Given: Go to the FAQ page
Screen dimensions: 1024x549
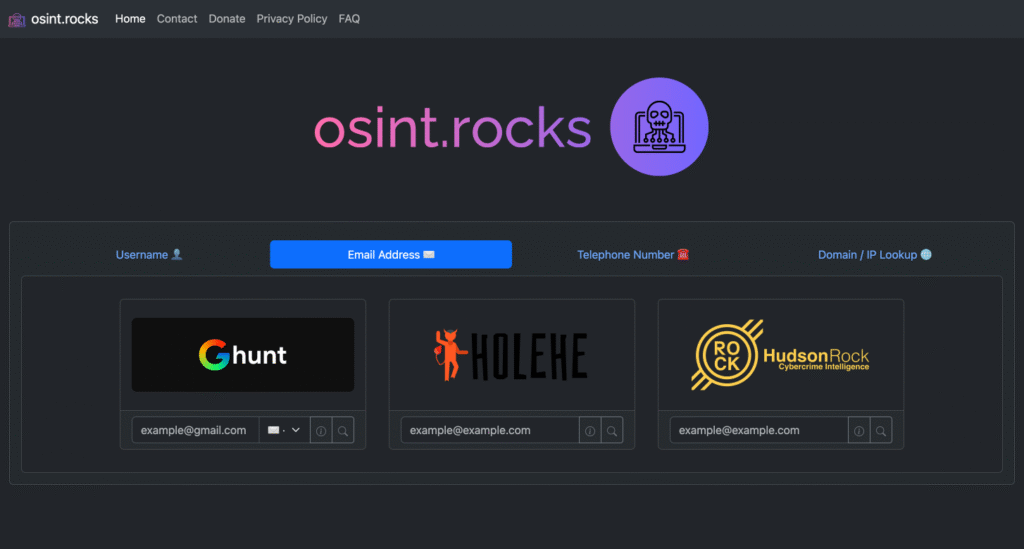Looking at the screenshot, I should pos(349,19).
